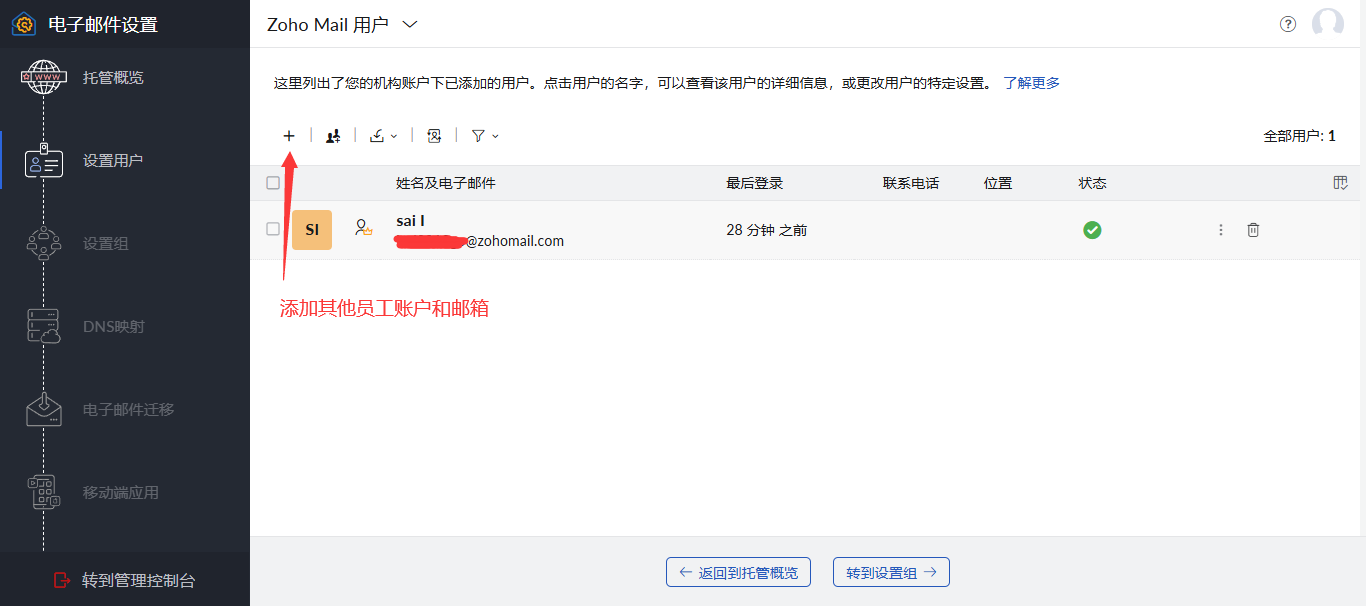Screen dimensions: 1366x606
Task: Open the import users dropdown
Action: click(x=383, y=136)
